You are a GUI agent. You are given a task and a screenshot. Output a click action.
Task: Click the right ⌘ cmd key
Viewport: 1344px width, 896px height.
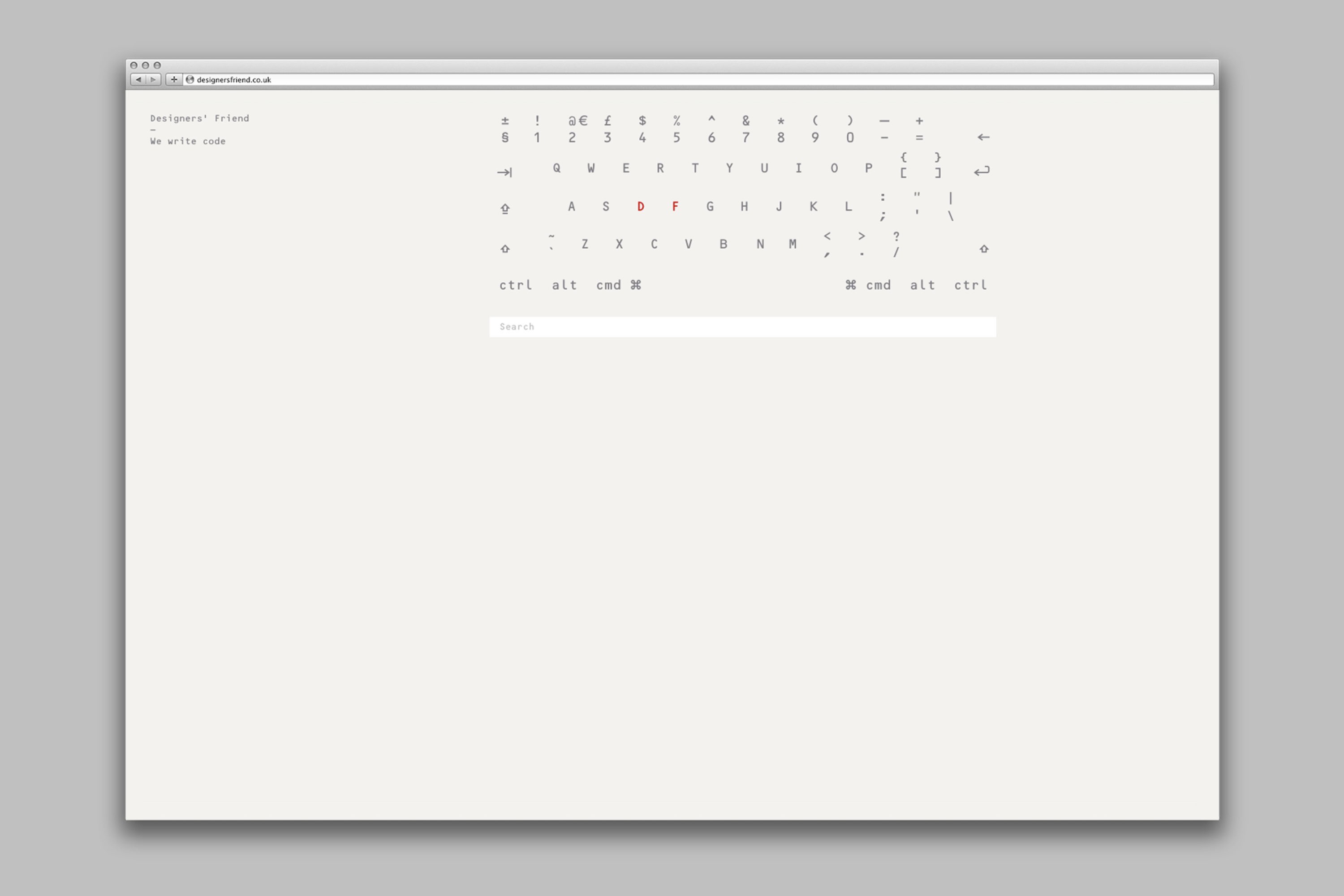tap(868, 284)
